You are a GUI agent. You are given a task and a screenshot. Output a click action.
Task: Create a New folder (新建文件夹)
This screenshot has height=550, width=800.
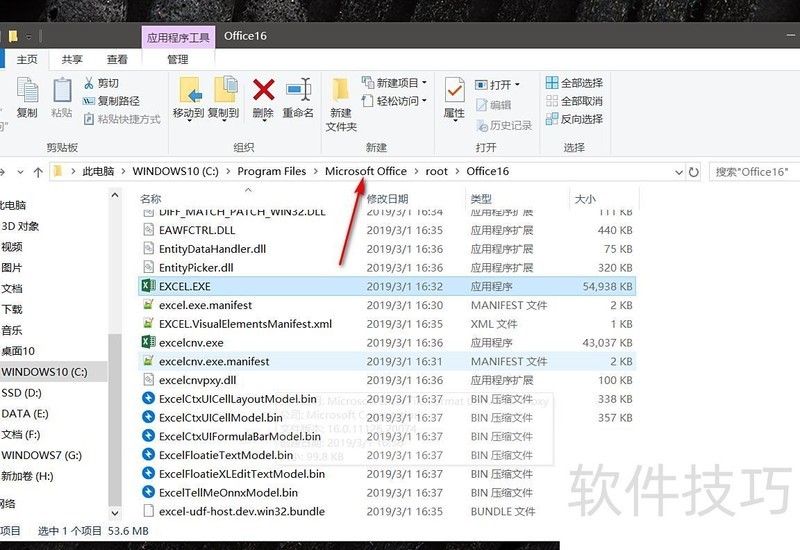click(341, 105)
